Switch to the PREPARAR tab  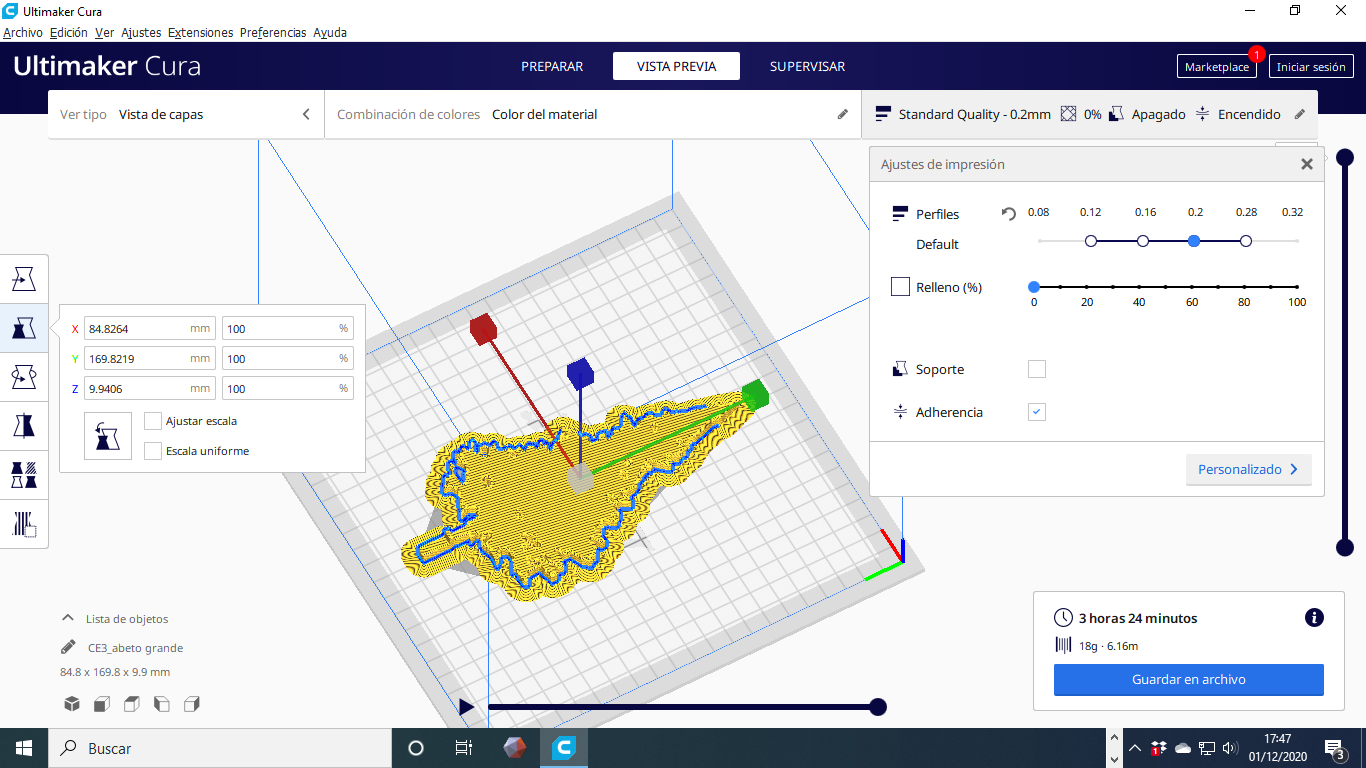(x=552, y=67)
